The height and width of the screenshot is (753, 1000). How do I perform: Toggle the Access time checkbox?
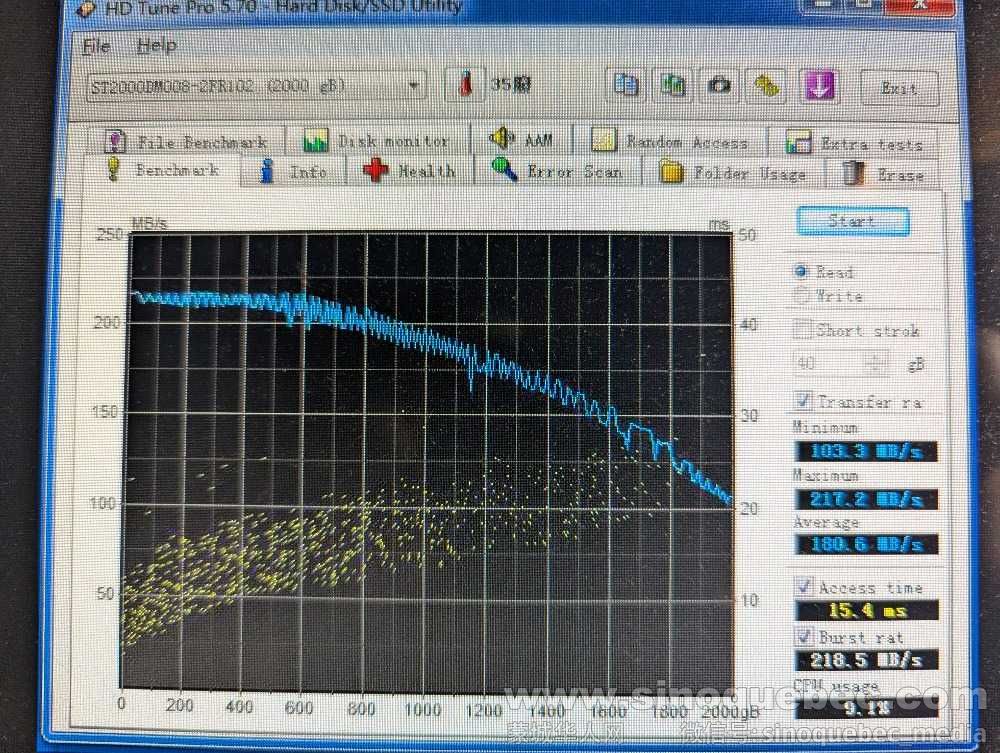(x=803, y=587)
